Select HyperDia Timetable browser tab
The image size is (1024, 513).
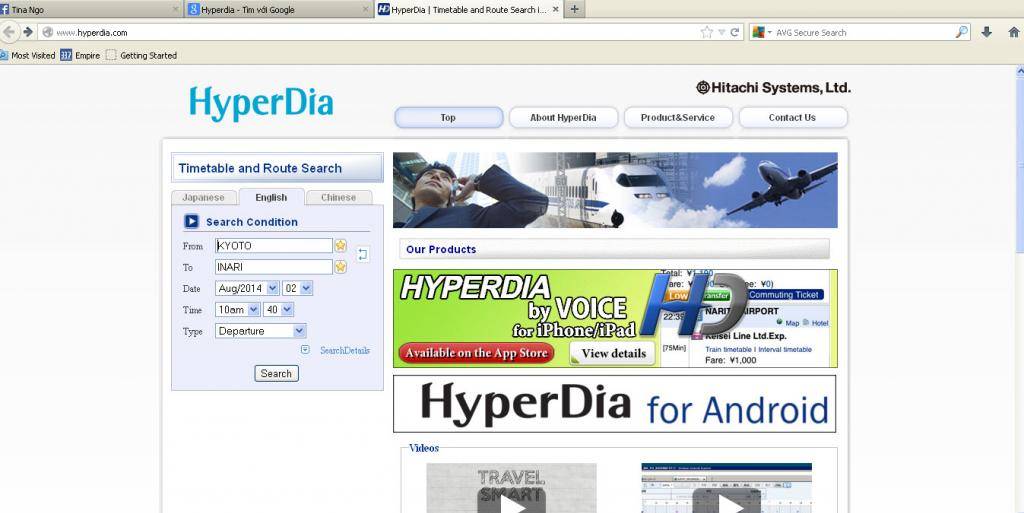click(x=467, y=9)
